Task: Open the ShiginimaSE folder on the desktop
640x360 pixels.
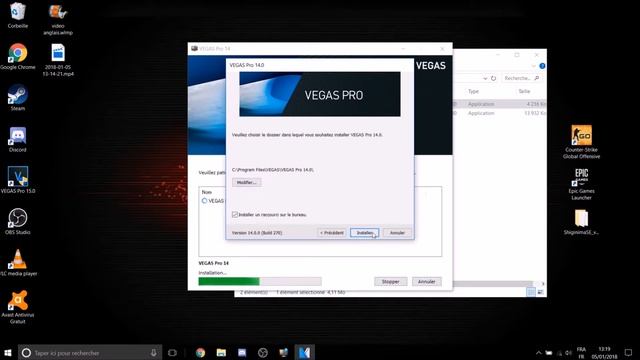Action: tap(581, 222)
